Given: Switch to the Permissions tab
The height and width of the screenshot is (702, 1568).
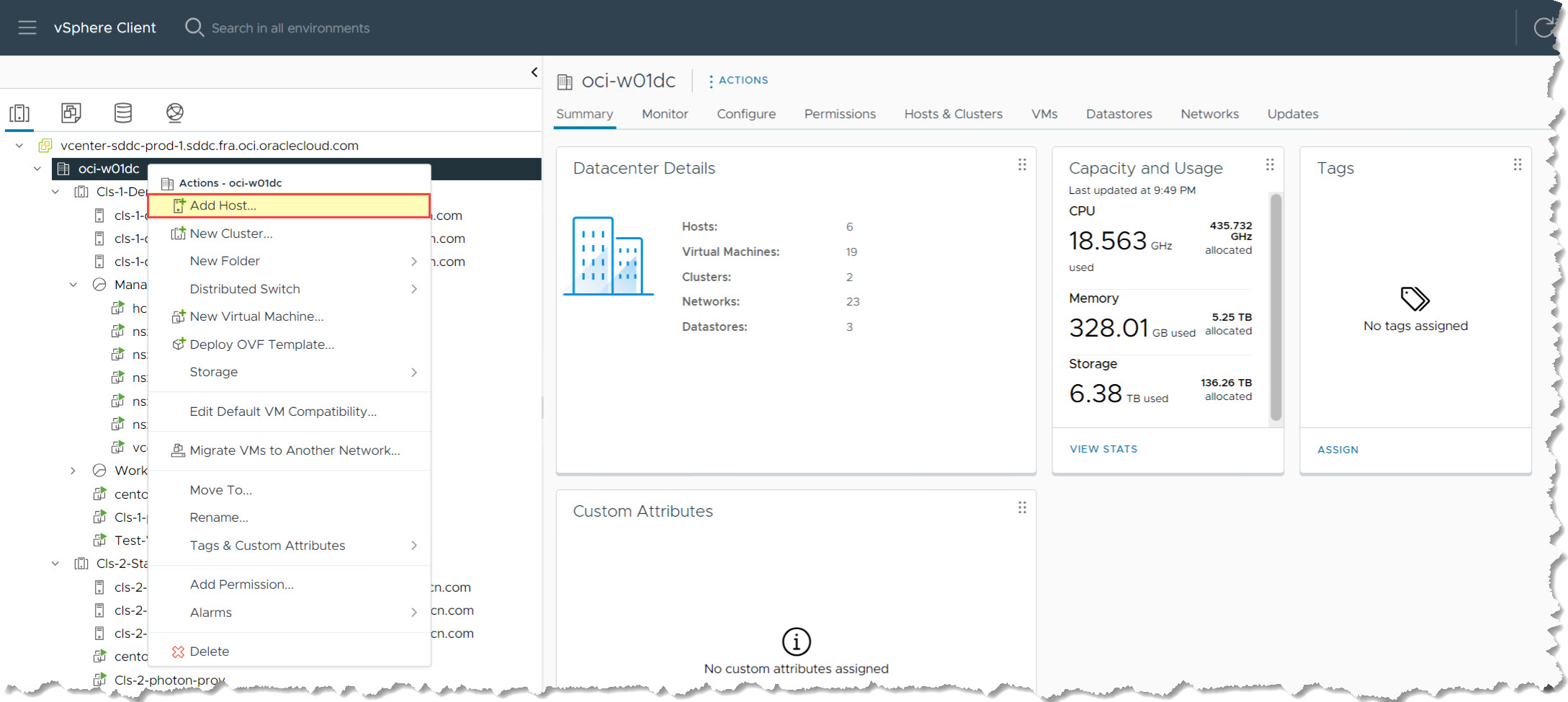Looking at the screenshot, I should point(840,114).
